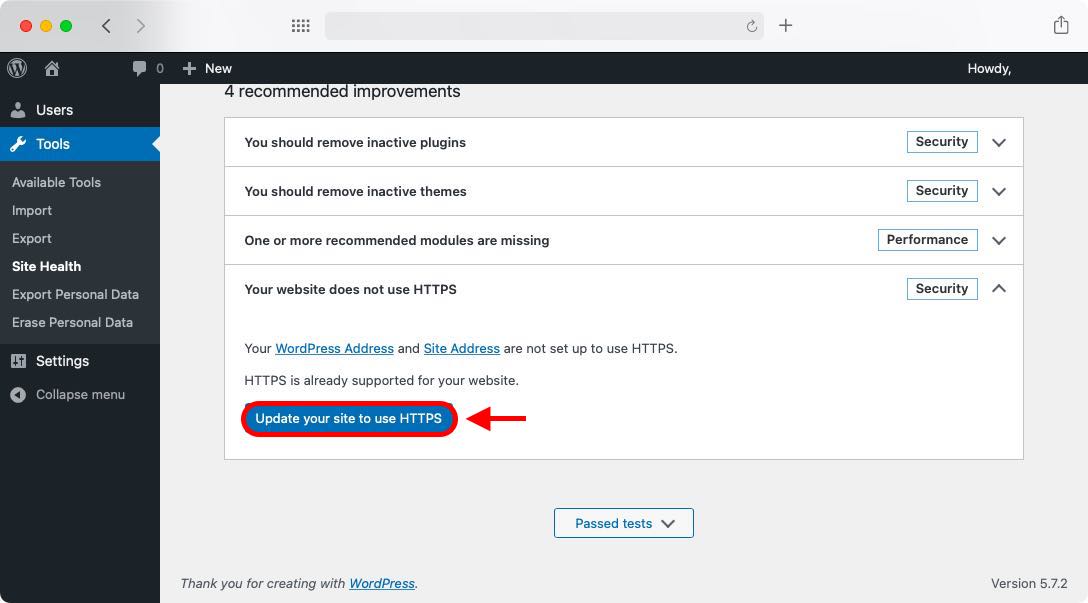
Task: Select Site Health in the Tools menu
Action: 44,266
